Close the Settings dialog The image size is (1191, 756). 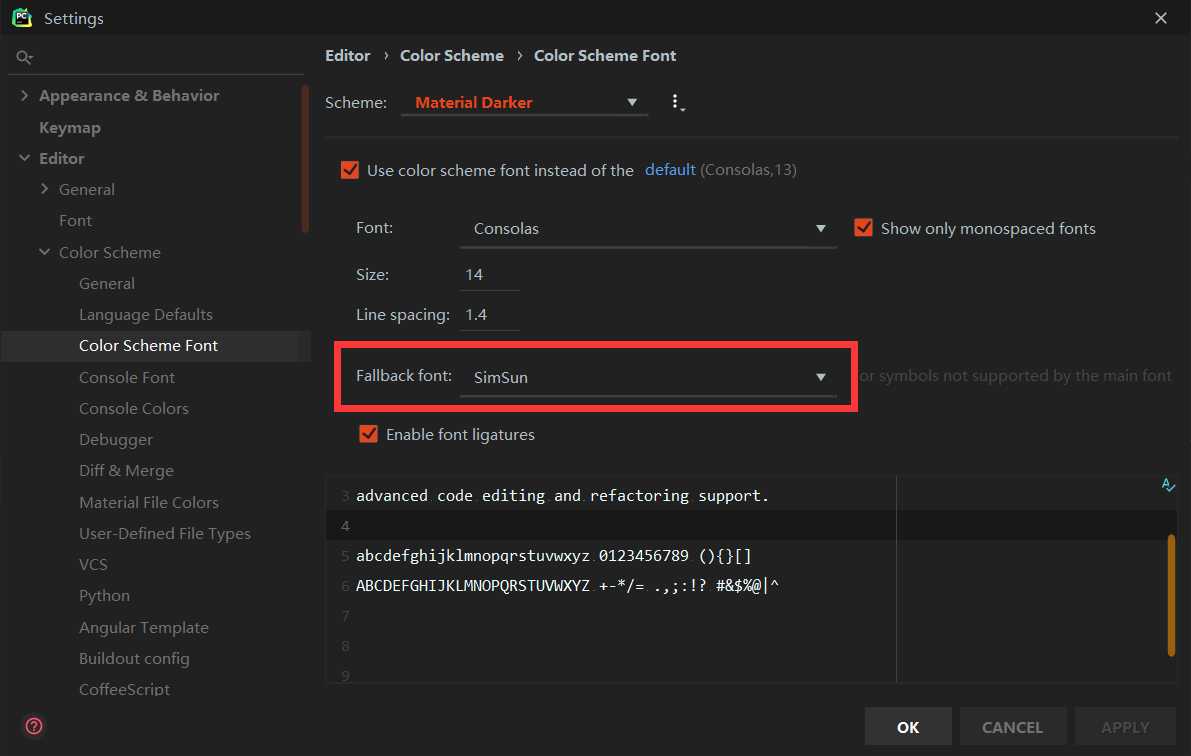click(1161, 17)
